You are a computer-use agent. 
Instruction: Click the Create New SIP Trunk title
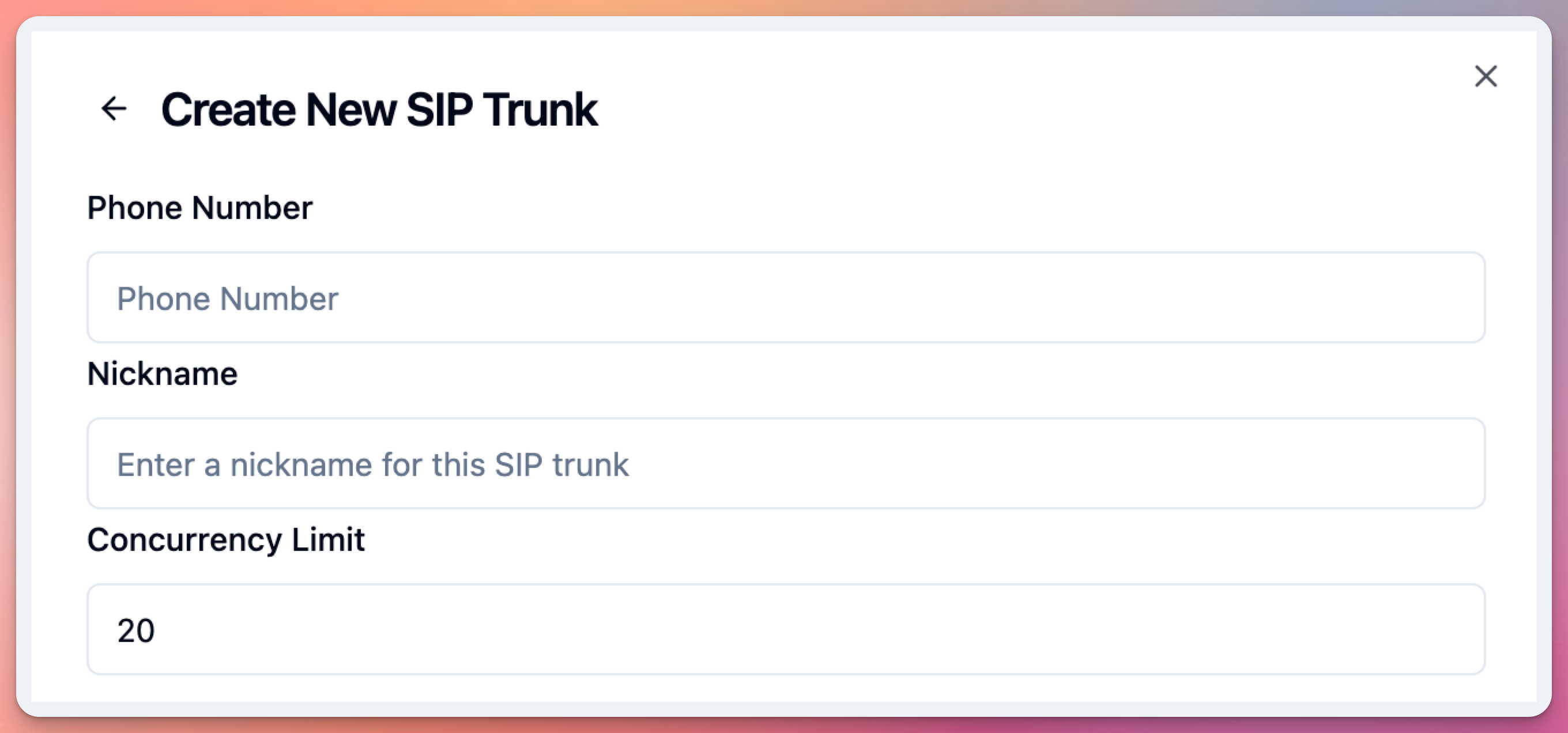click(379, 109)
